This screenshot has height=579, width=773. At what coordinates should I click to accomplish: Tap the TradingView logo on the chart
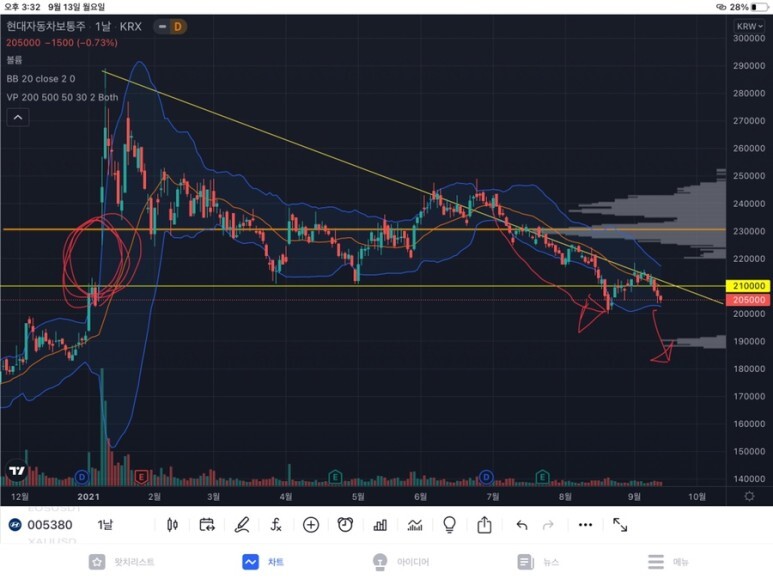tap(17, 470)
